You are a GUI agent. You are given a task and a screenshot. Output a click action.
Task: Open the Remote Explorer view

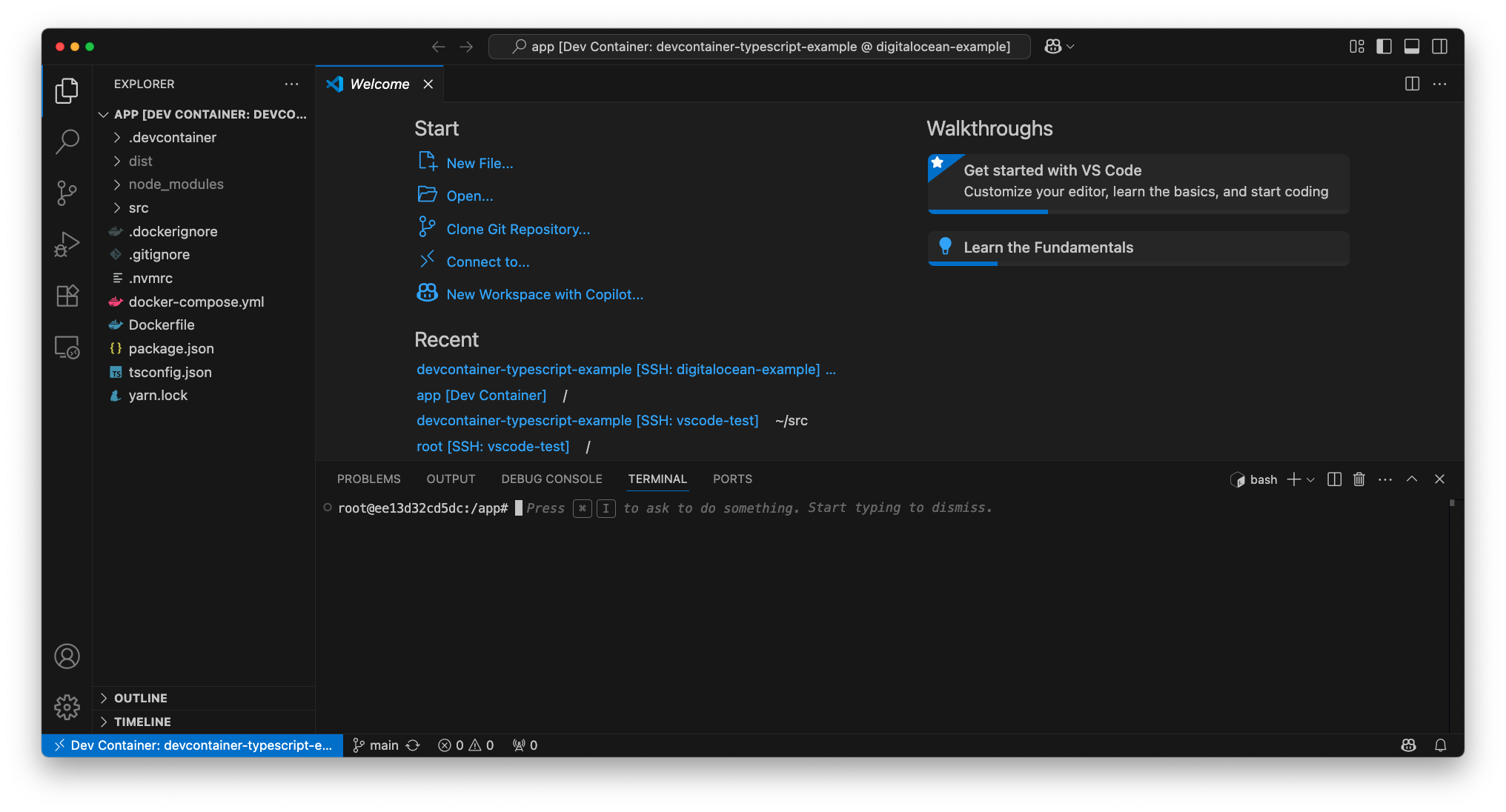(67, 347)
